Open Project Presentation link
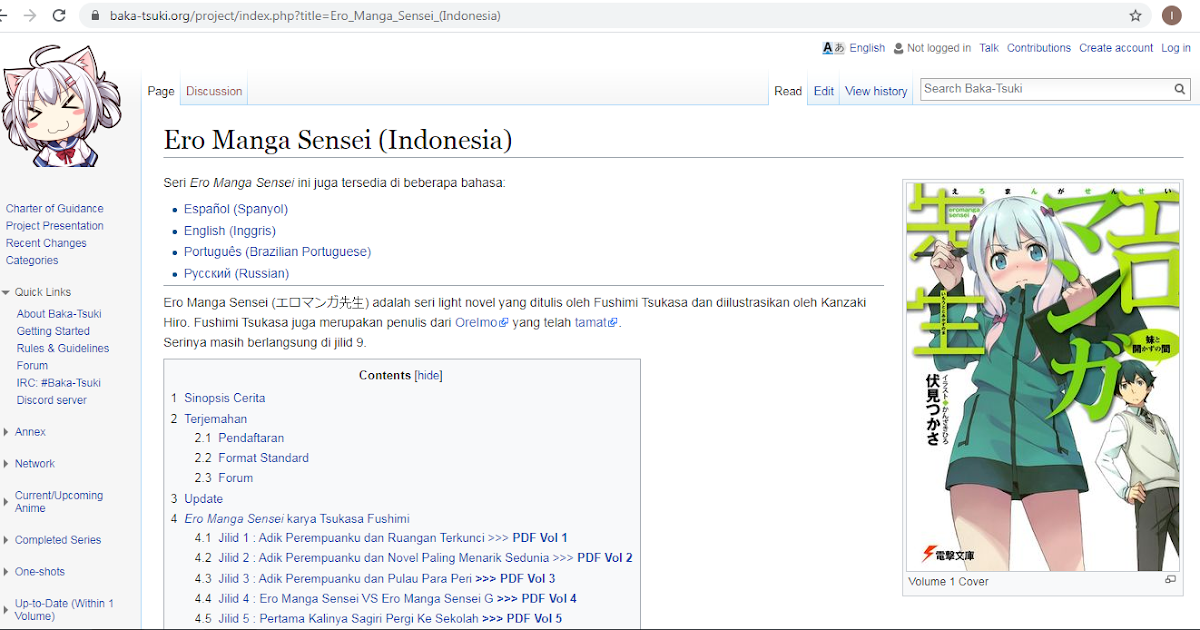 (55, 226)
